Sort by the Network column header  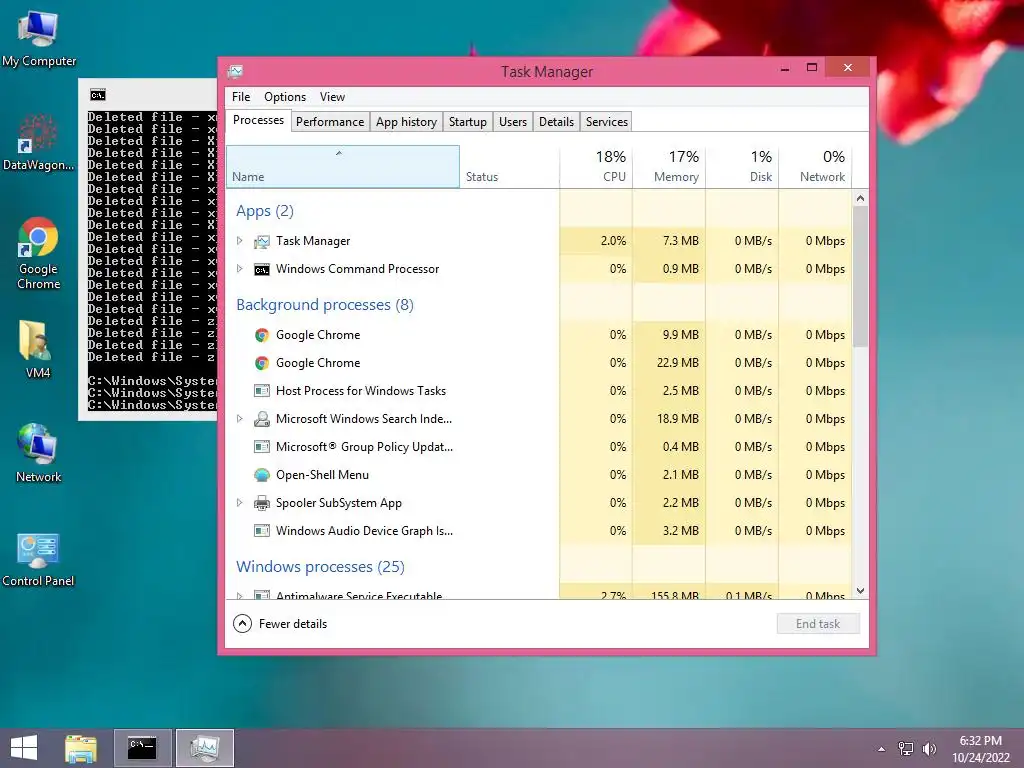(x=816, y=167)
